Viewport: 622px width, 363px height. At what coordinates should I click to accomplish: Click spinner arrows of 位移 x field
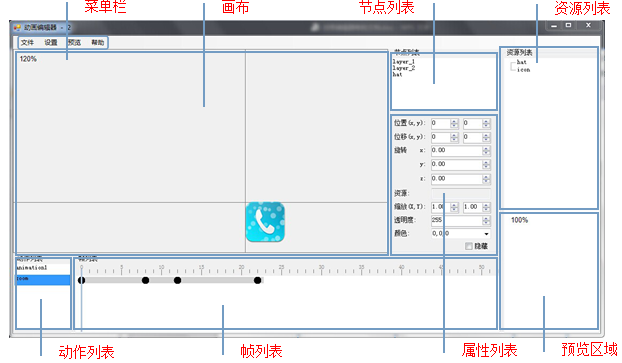point(454,137)
